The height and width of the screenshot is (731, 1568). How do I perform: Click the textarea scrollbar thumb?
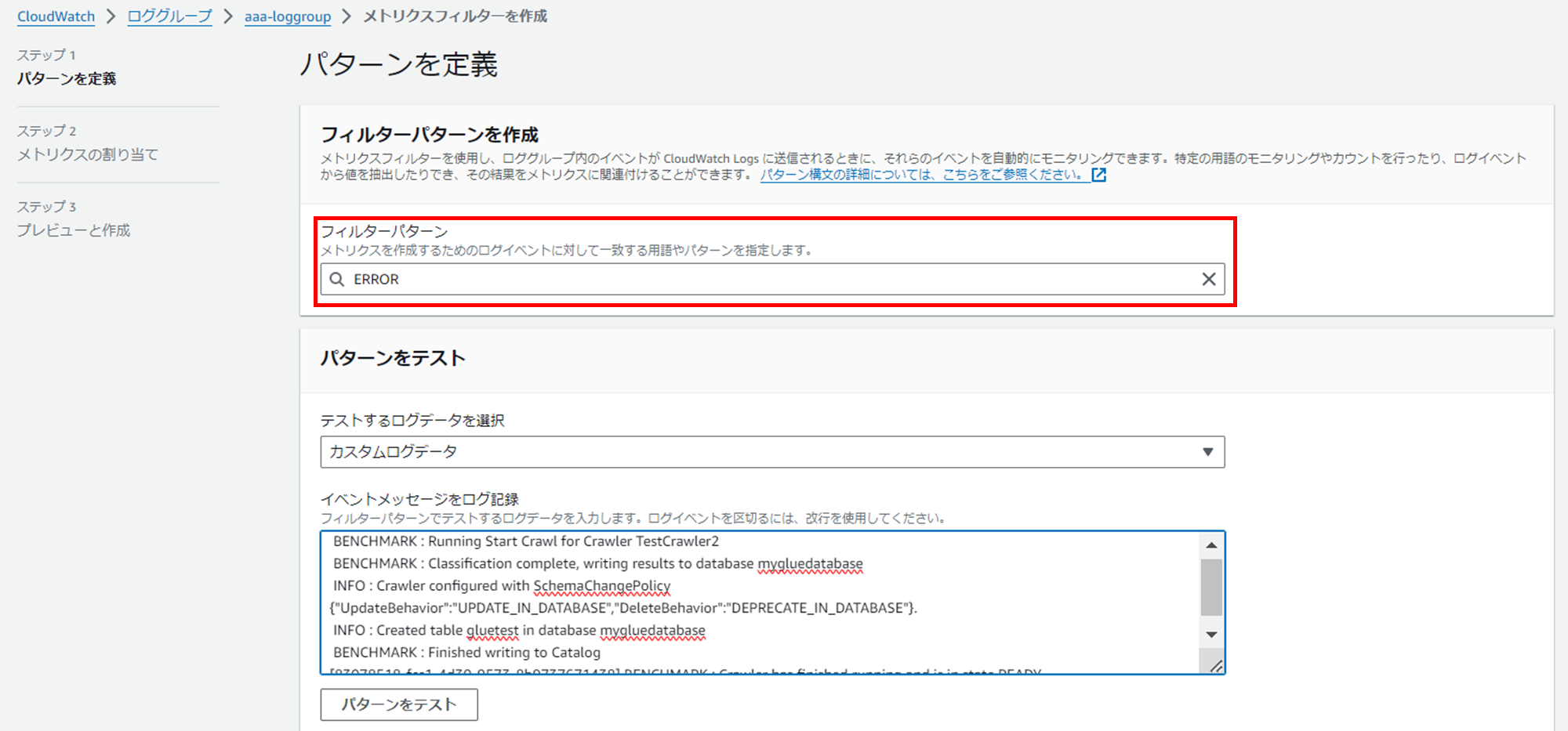[1211, 587]
